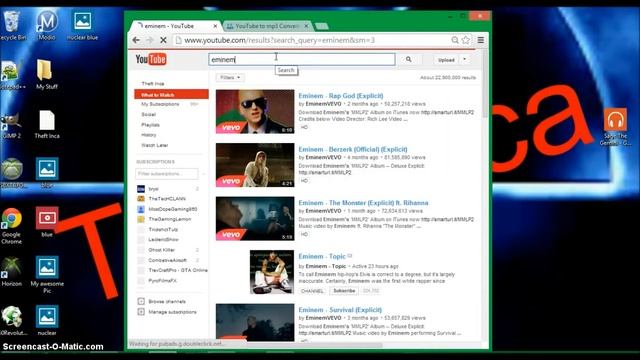Click the Browse channels plus icon
The height and width of the screenshot is (360, 640).
click(x=141, y=301)
